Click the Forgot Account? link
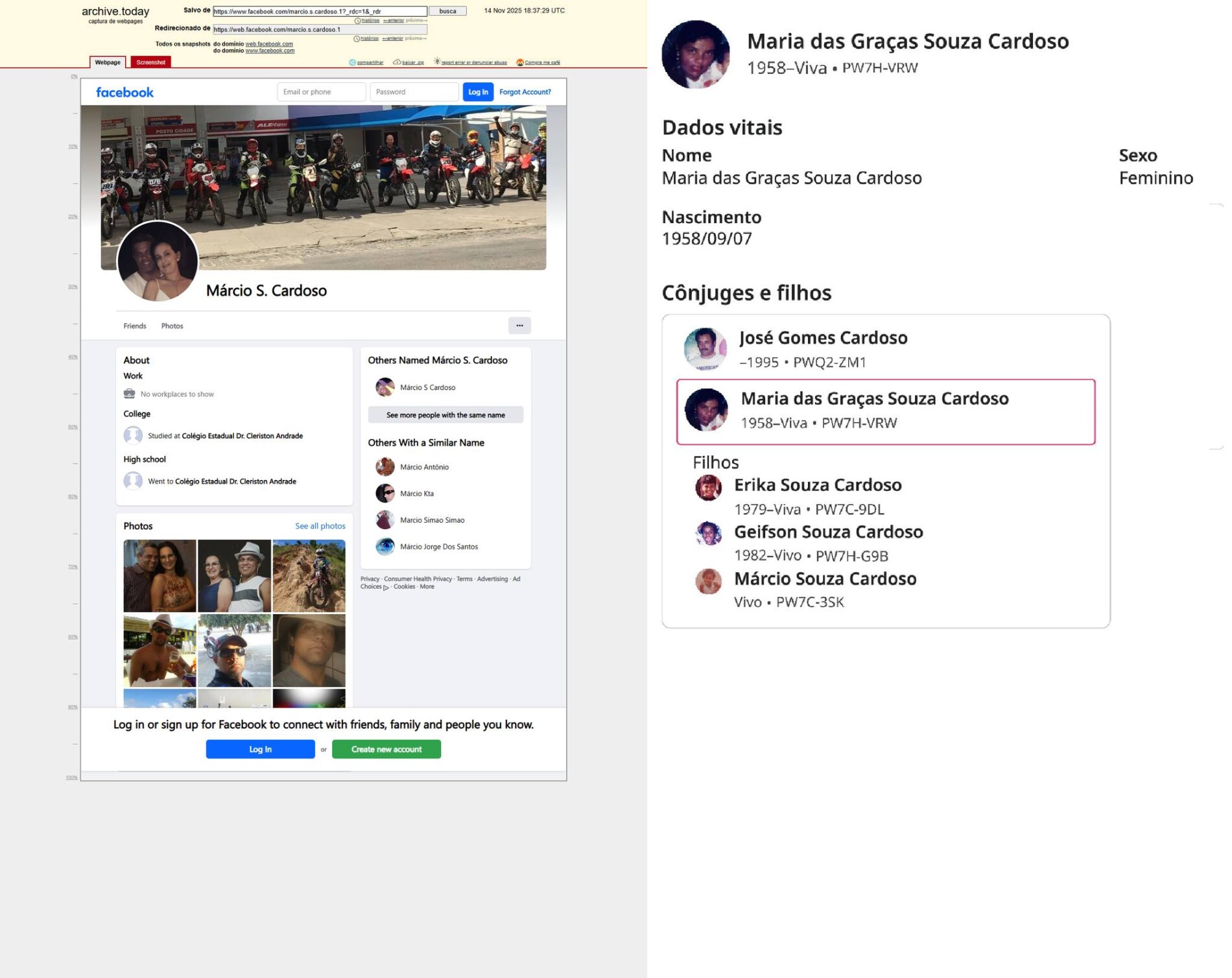This screenshot has height=978, width=1232. point(525,92)
